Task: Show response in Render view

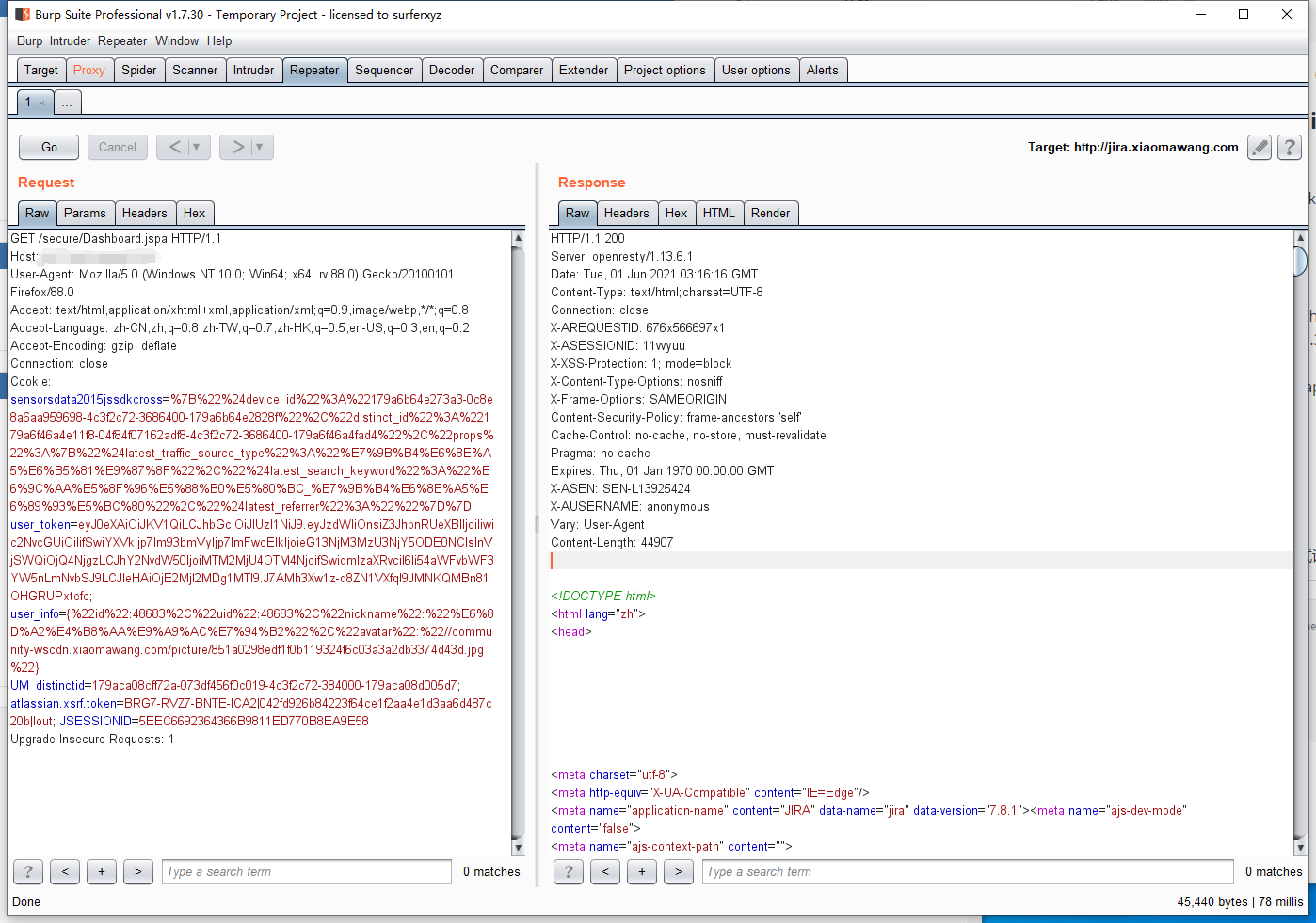Action: click(770, 214)
